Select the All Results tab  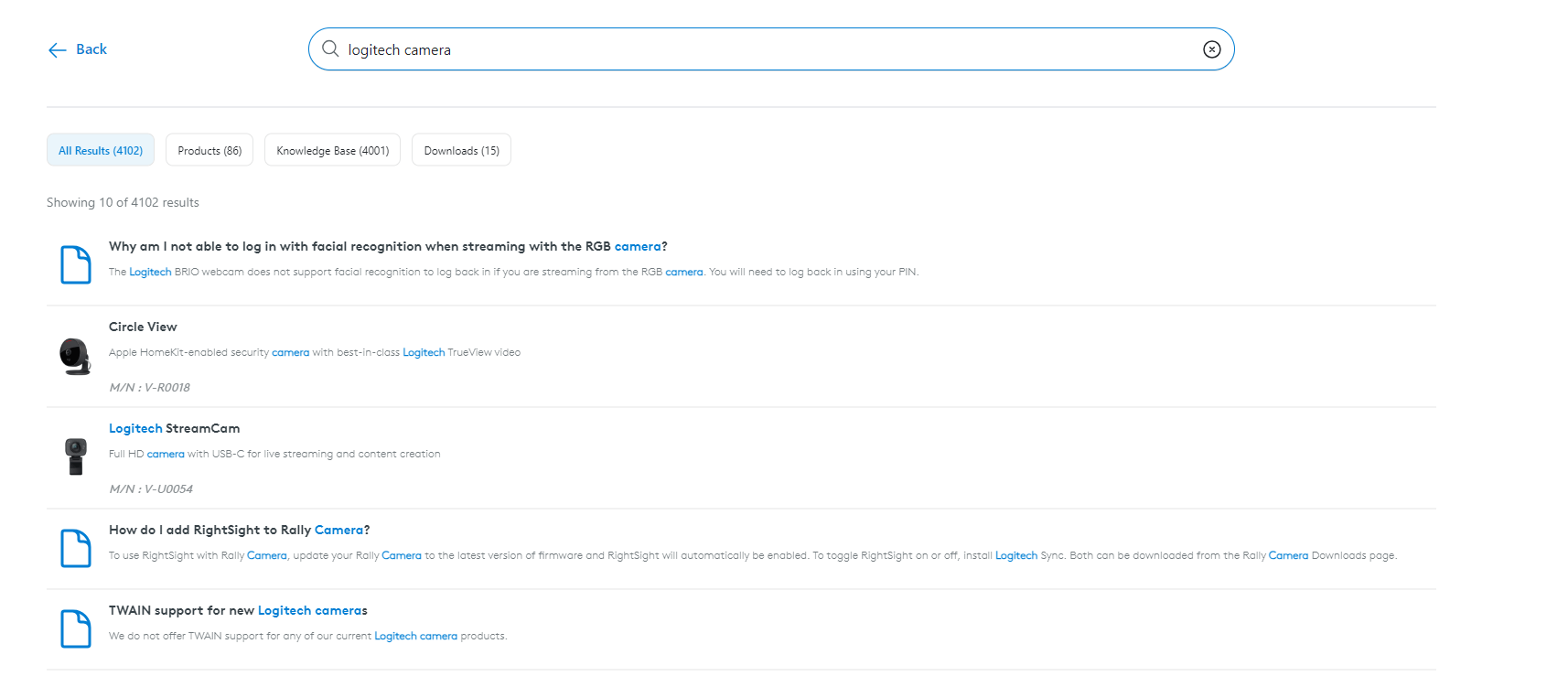[101, 151]
